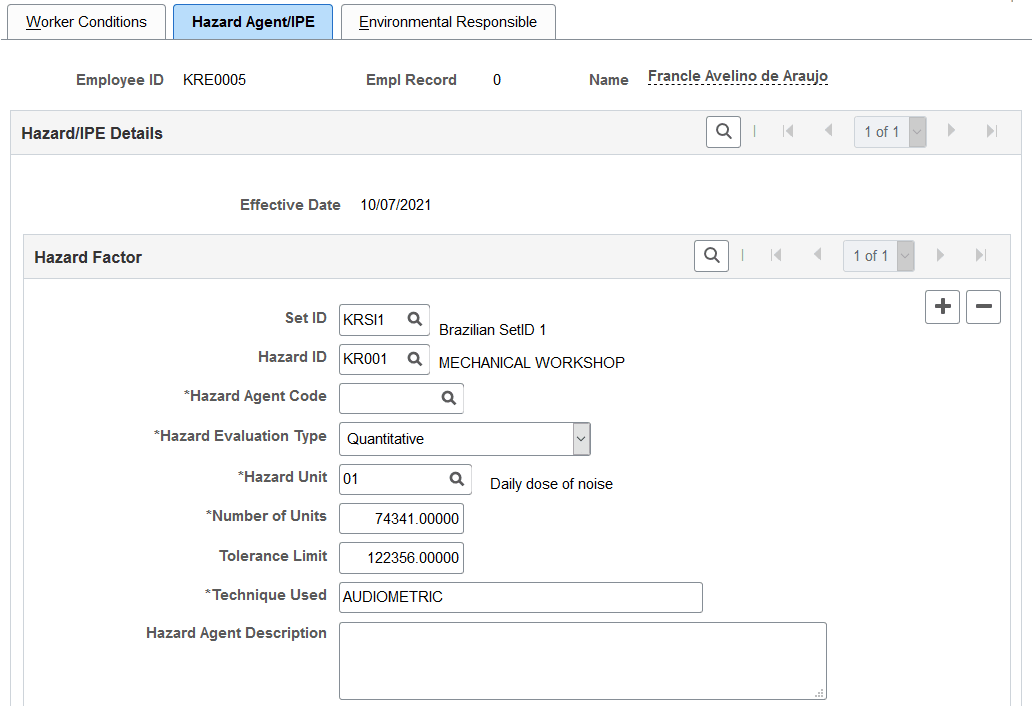The width and height of the screenshot is (1032, 706).
Task: Click the next row arrow in Hazard/IPE Details
Action: click(950, 131)
